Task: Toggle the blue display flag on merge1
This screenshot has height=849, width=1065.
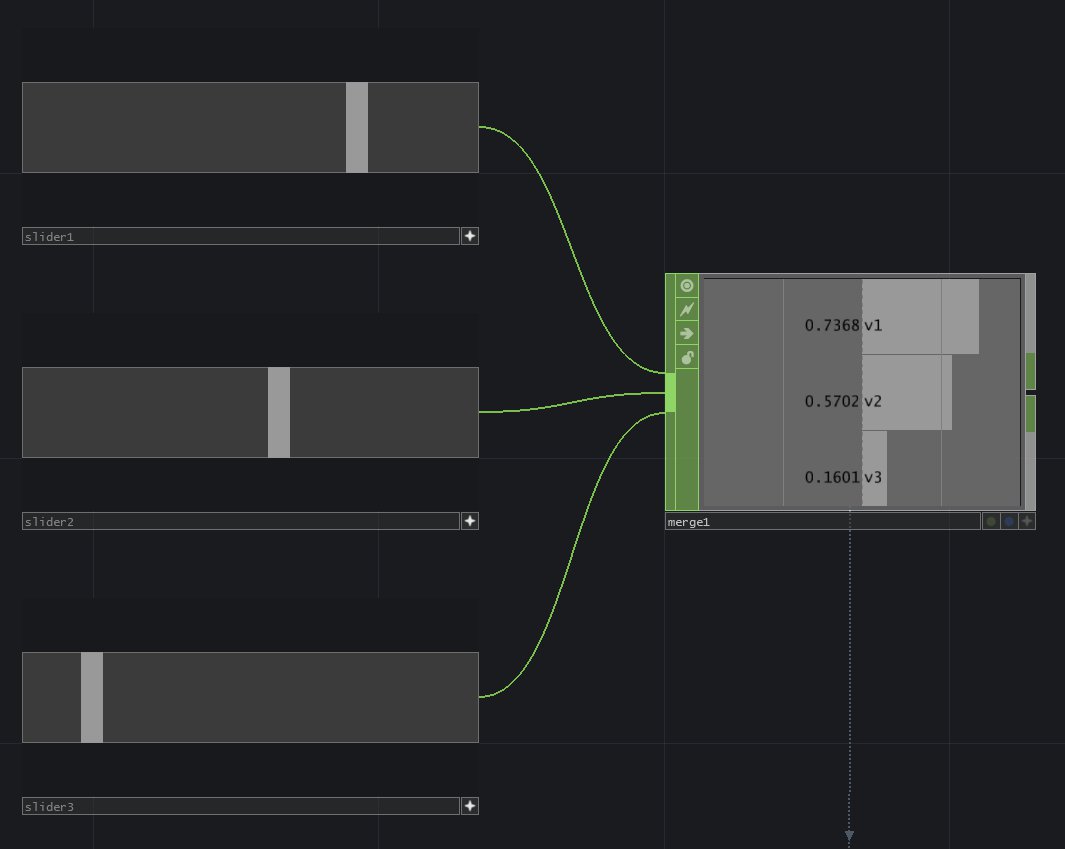Action: (1009, 521)
